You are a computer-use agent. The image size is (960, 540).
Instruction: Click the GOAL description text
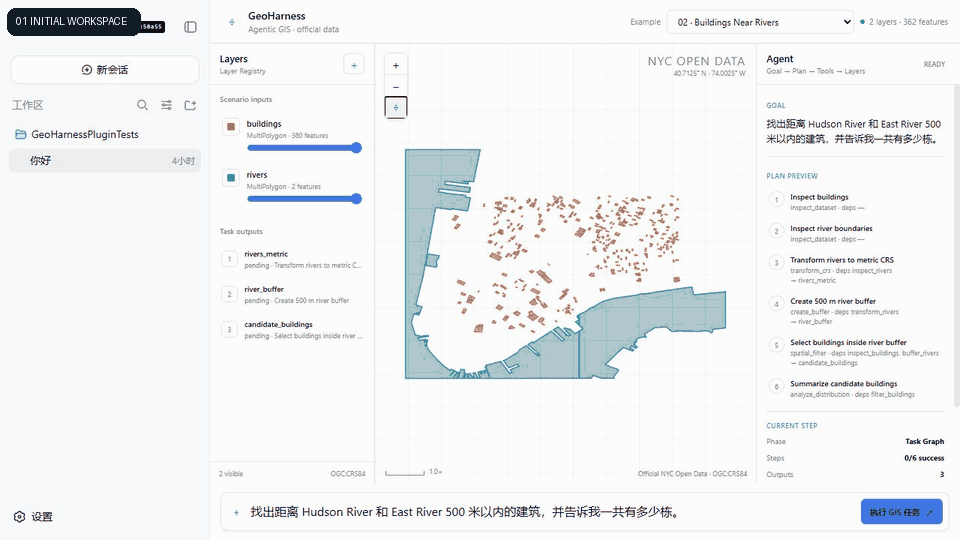853,132
